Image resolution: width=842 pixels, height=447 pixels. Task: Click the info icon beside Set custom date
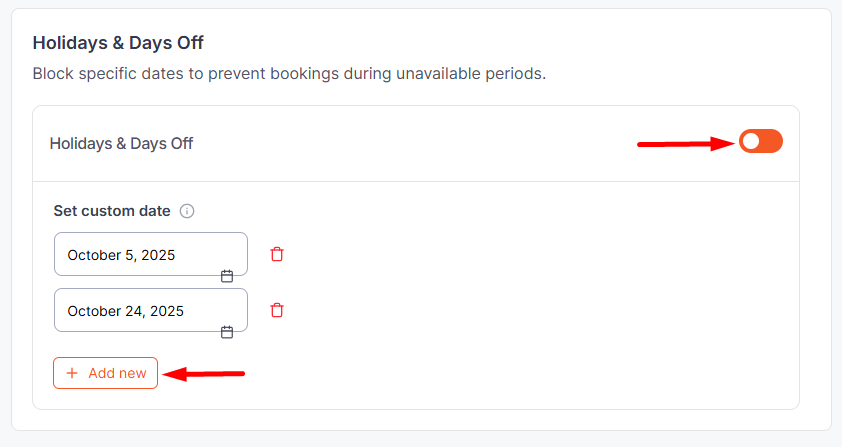coord(187,211)
